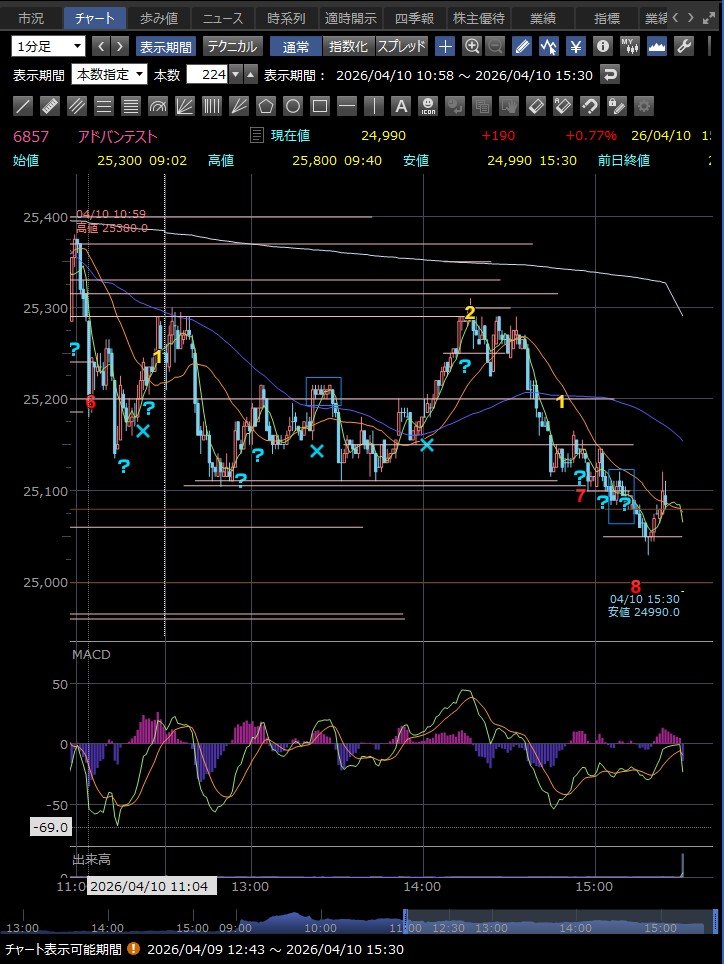Viewport: 724px width, 964px height.
Task: Open the 本数指定 display period dropdown
Action: [x=110, y=75]
